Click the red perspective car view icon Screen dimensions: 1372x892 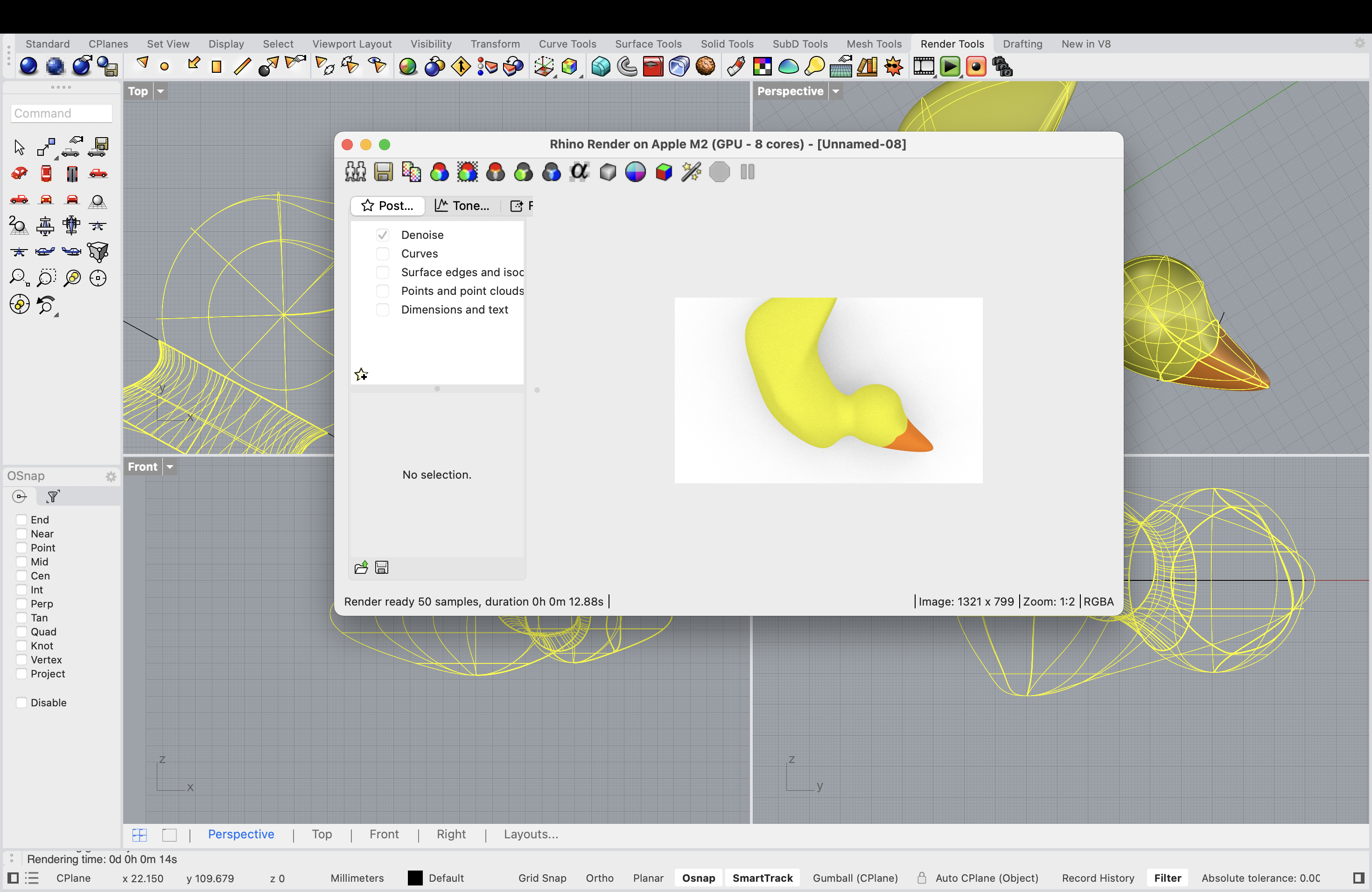click(x=19, y=174)
